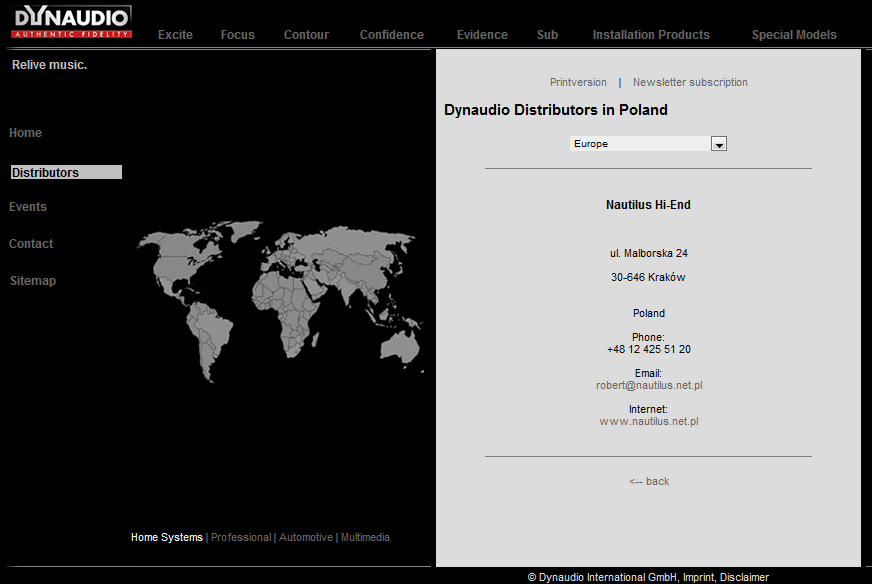Switch to Home Systems section
872x584 pixels.
pyautogui.click(x=167, y=537)
